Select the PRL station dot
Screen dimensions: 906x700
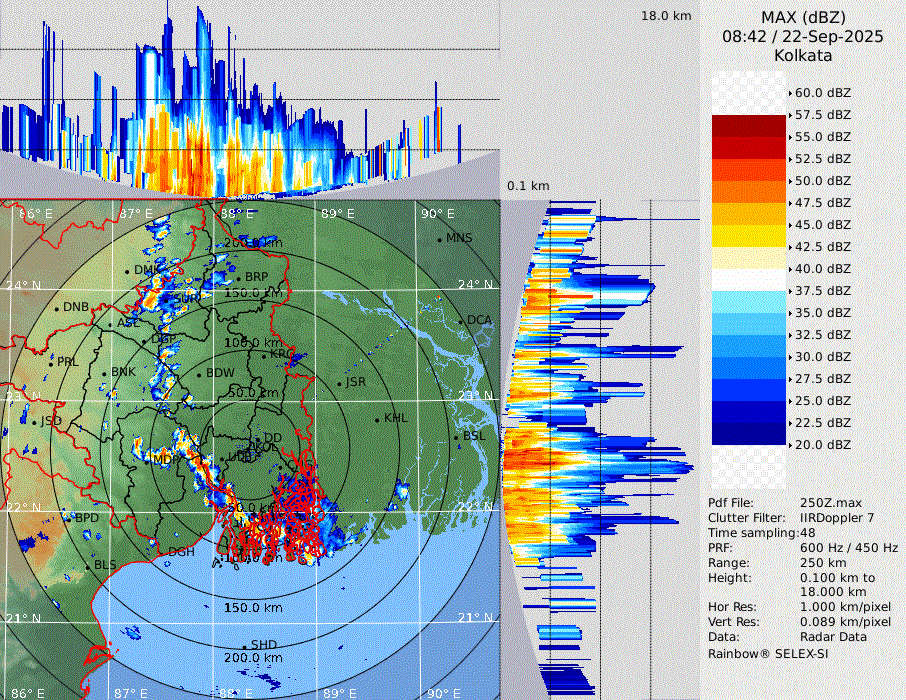[x=51, y=362]
